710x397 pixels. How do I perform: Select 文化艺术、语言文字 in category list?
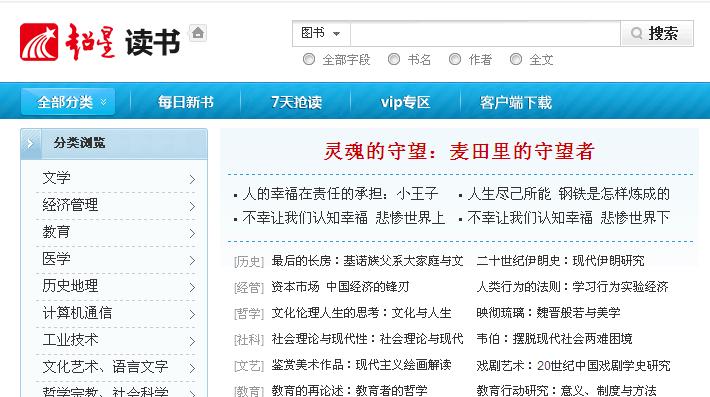105,366
